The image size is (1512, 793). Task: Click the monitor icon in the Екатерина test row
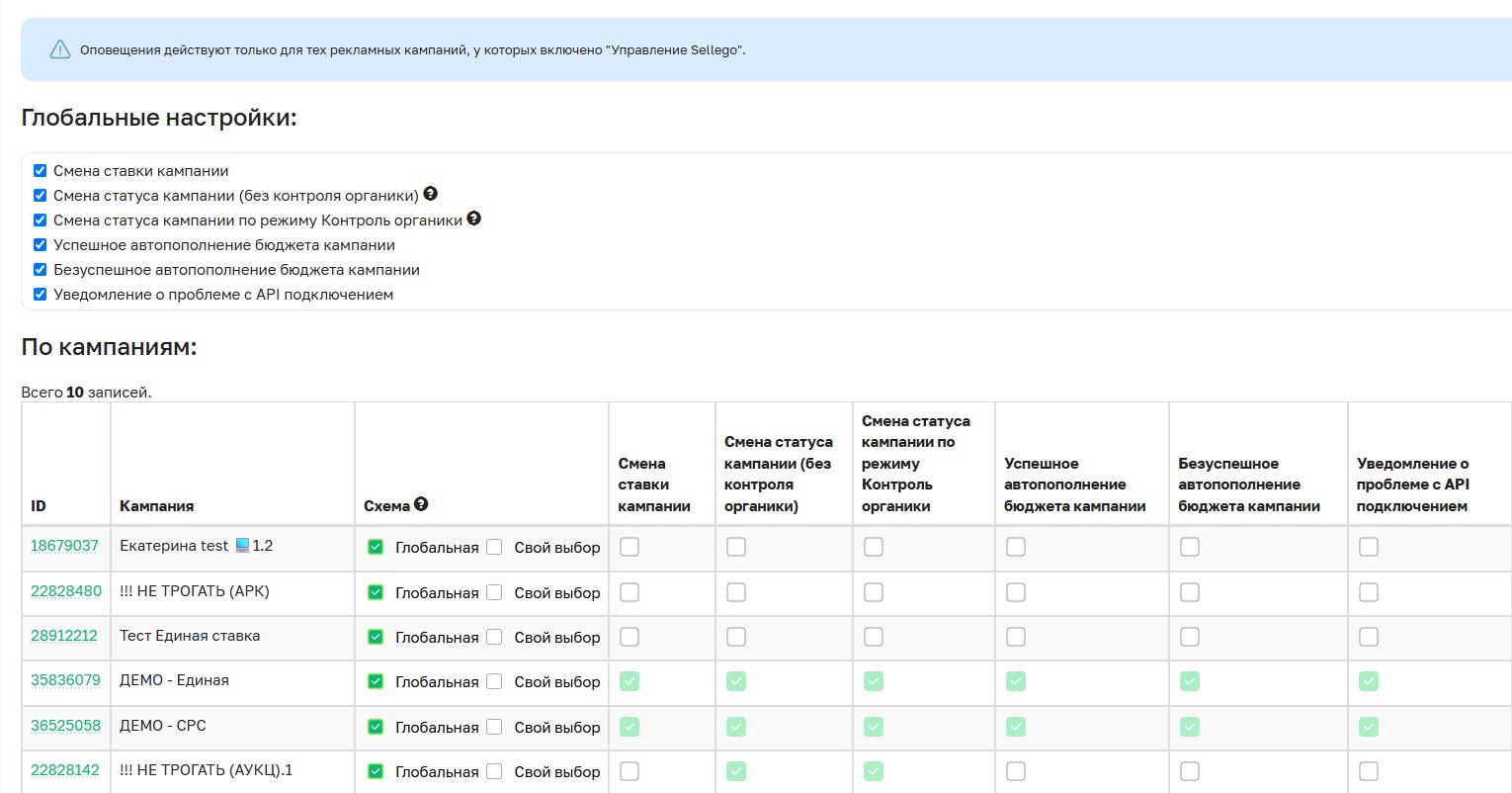(242, 545)
